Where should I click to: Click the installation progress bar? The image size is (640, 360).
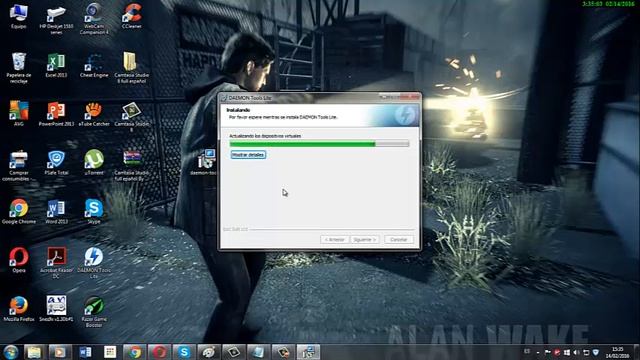319,144
